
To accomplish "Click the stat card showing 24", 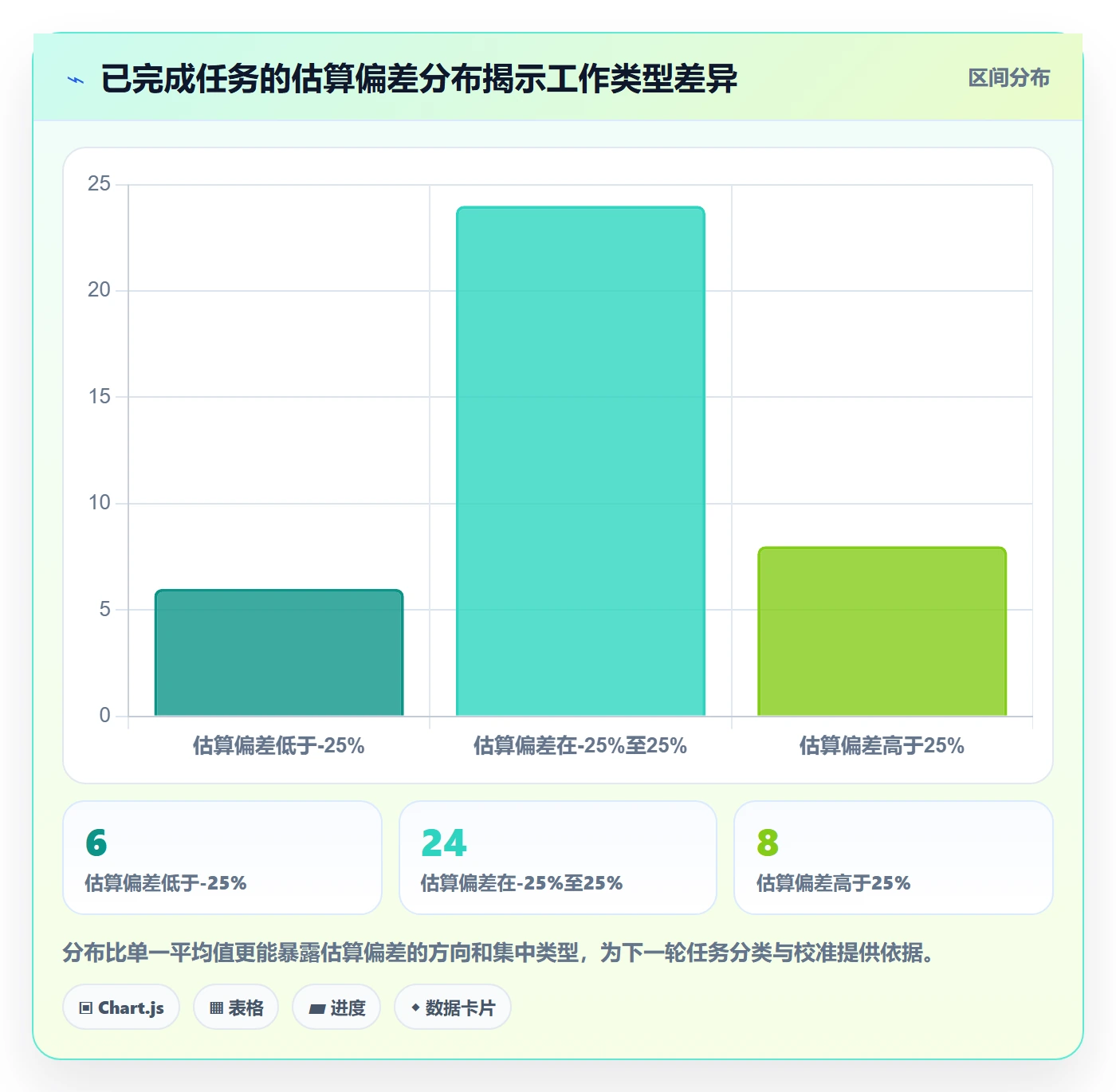I will click(558, 858).
